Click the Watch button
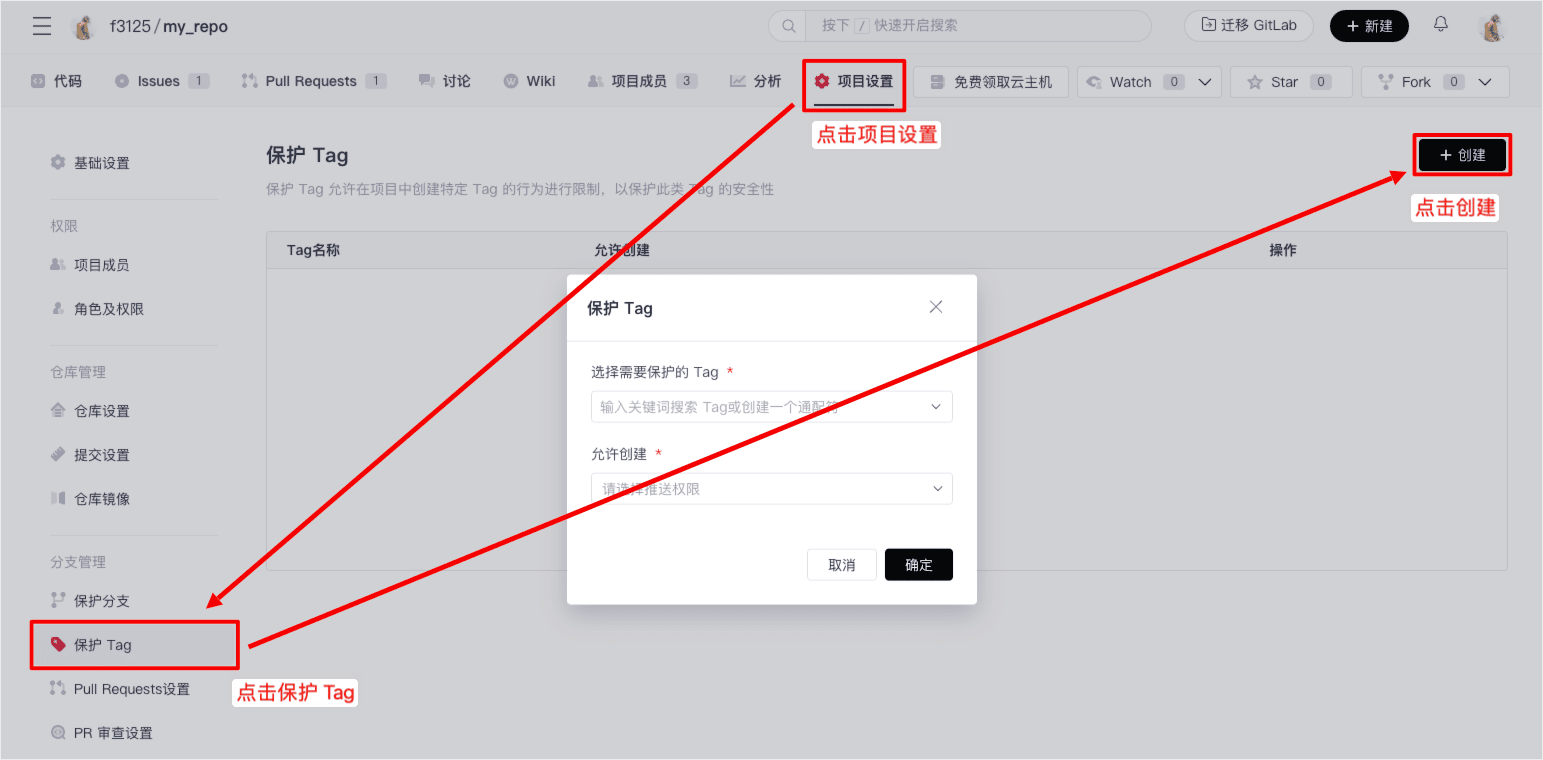The width and height of the screenshot is (1543, 760). [x=1131, y=82]
